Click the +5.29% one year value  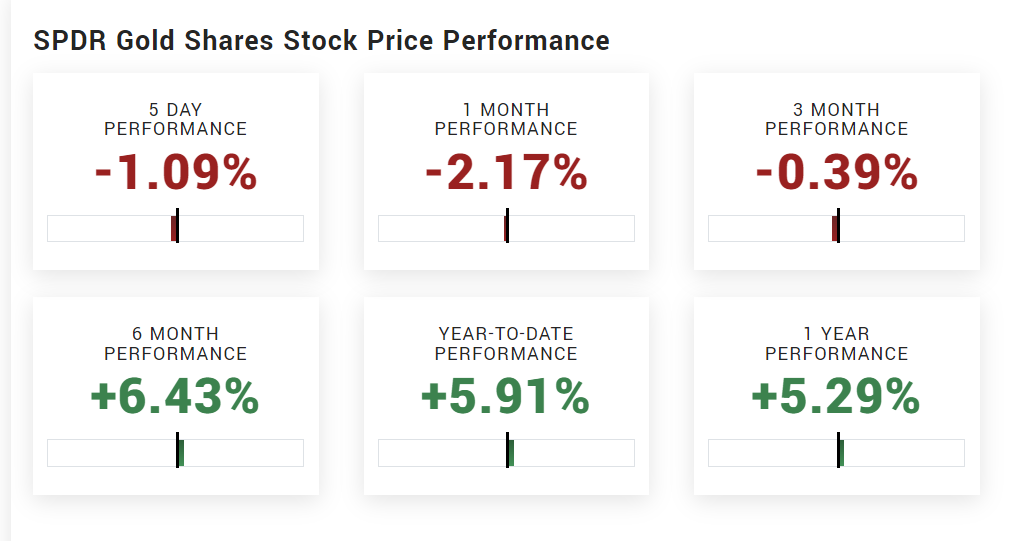click(836, 398)
